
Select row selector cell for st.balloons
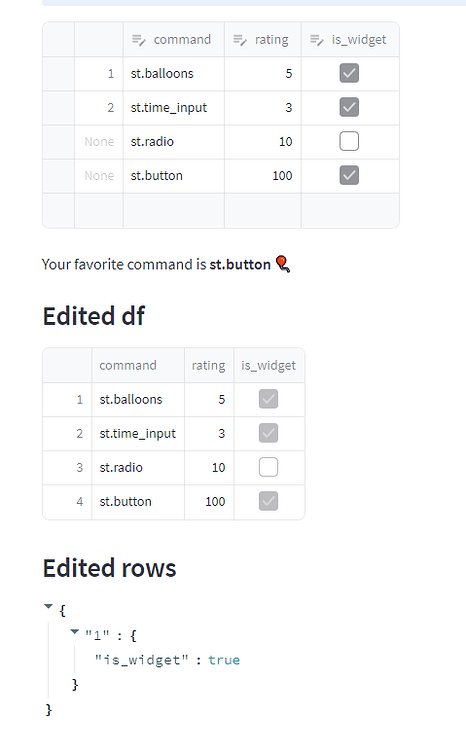click(x=58, y=74)
